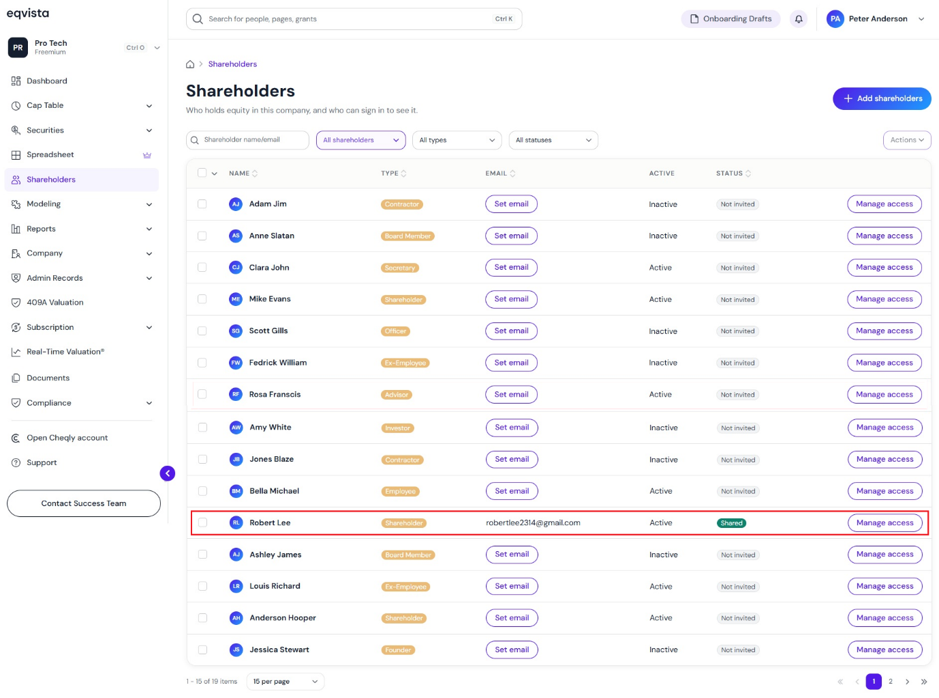The image size is (939, 698).
Task: Click the eqvista logo
Action: click(x=28, y=13)
